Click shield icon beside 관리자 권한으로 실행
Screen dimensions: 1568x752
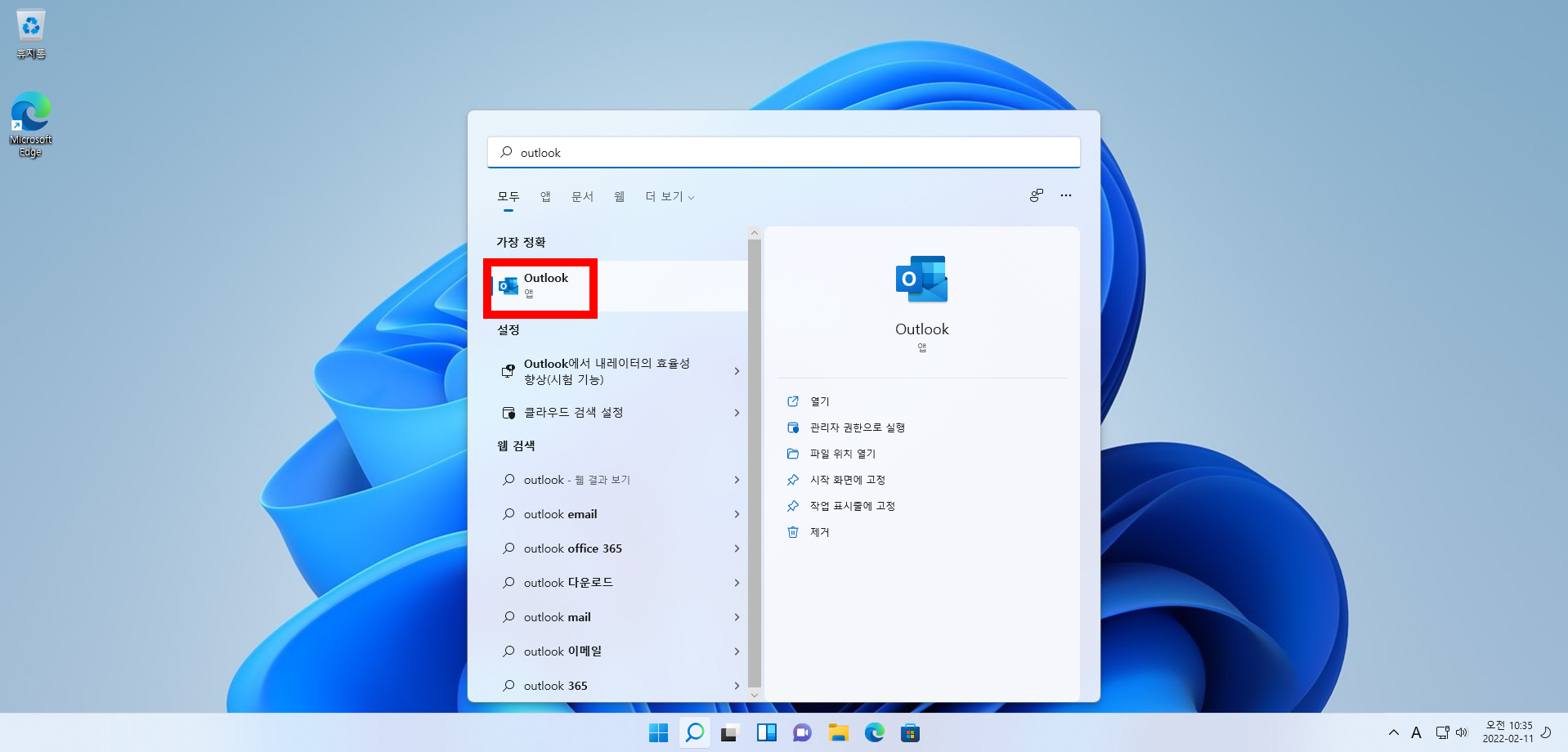[792, 427]
